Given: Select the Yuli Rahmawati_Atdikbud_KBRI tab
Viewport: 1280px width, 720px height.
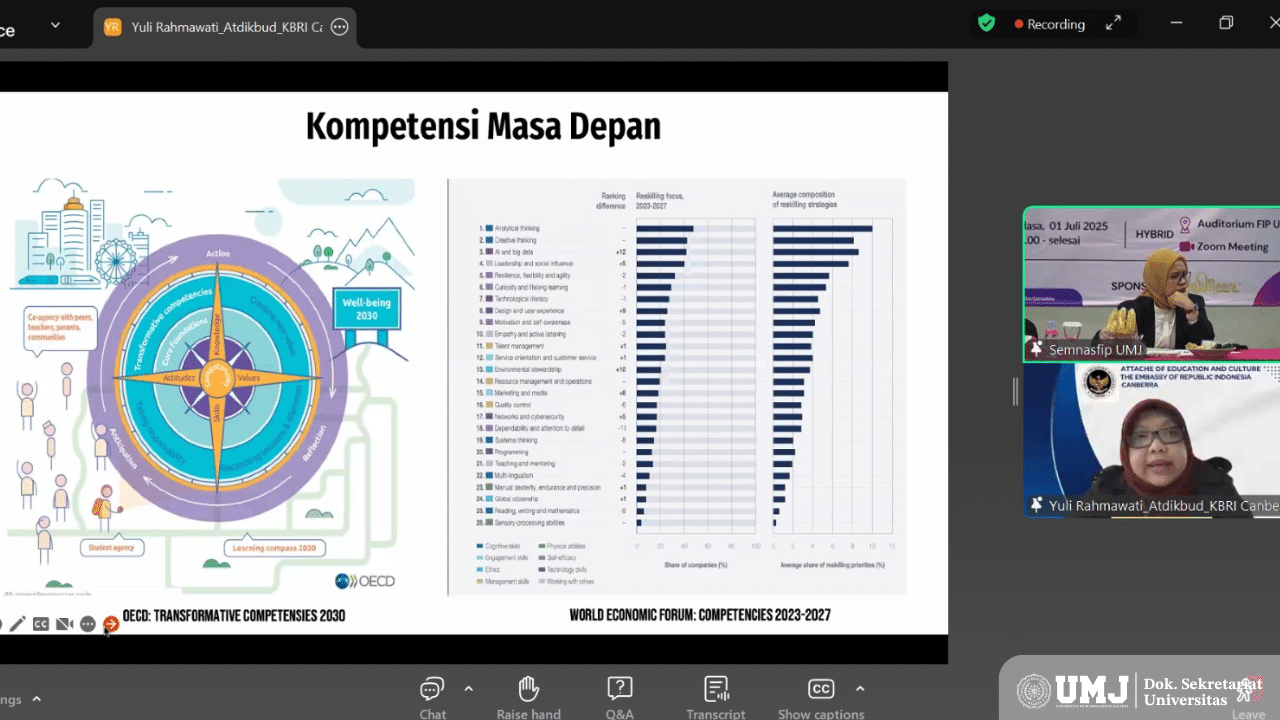Looking at the screenshot, I should [x=226, y=27].
